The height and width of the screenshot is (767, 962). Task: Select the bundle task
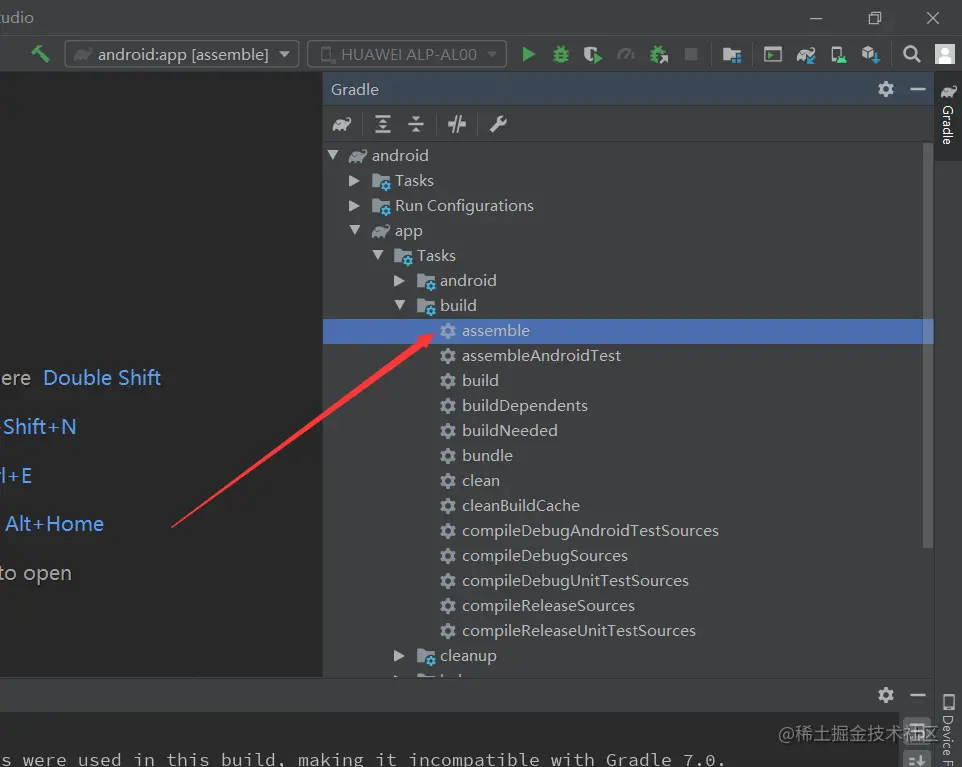point(487,456)
